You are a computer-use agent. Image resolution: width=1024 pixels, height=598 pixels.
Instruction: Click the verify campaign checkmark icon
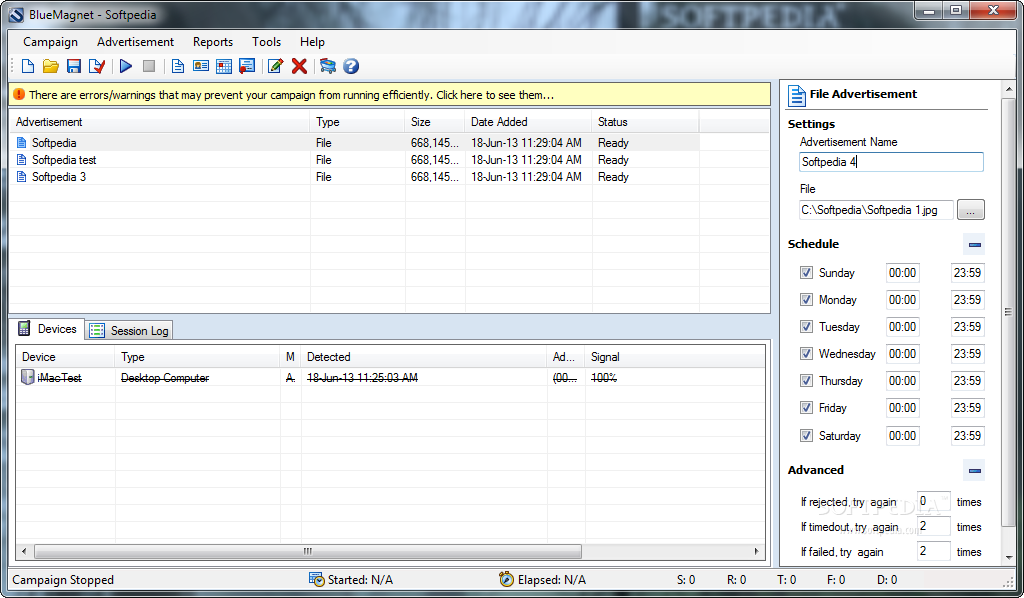(x=97, y=66)
